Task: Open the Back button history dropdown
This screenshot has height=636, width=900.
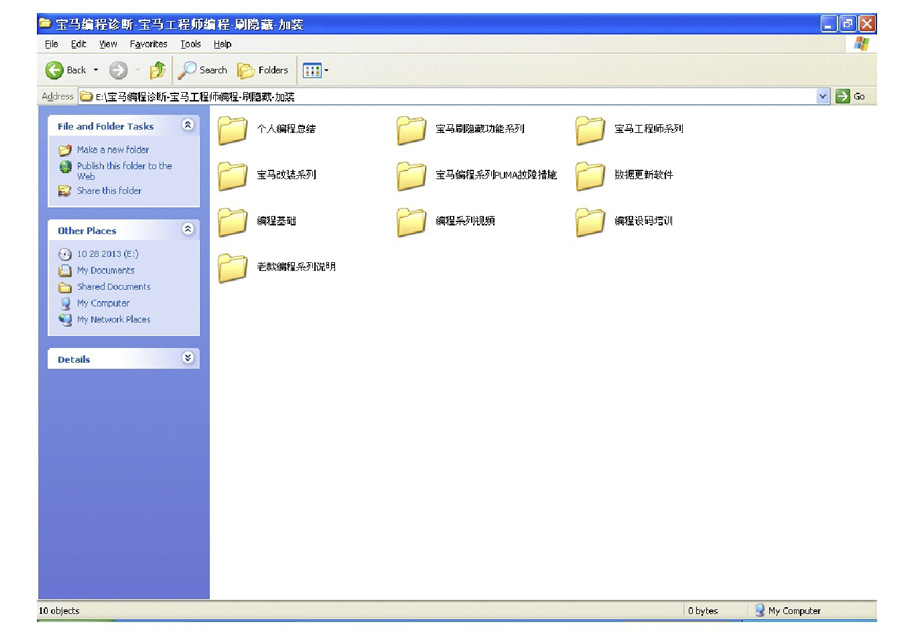Action: click(x=96, y=70)
